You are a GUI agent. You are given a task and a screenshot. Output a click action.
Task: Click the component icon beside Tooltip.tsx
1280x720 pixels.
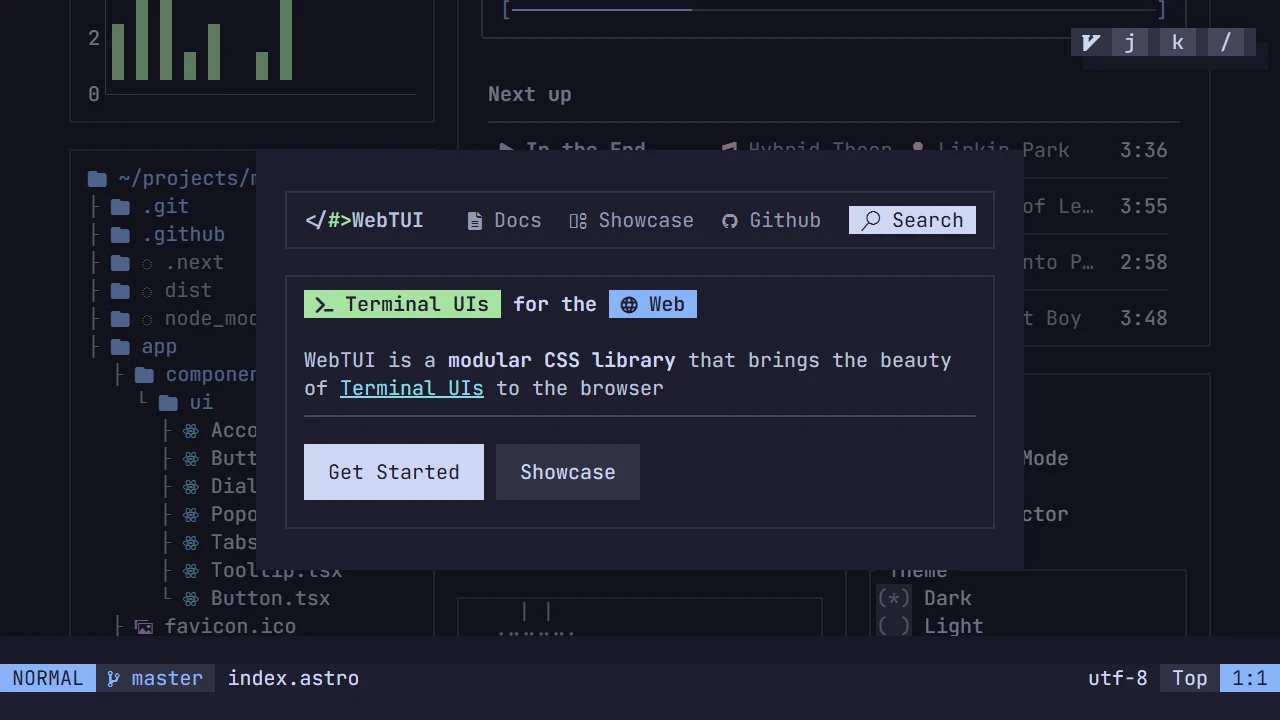pyautogui.click(x=191, y=570)
